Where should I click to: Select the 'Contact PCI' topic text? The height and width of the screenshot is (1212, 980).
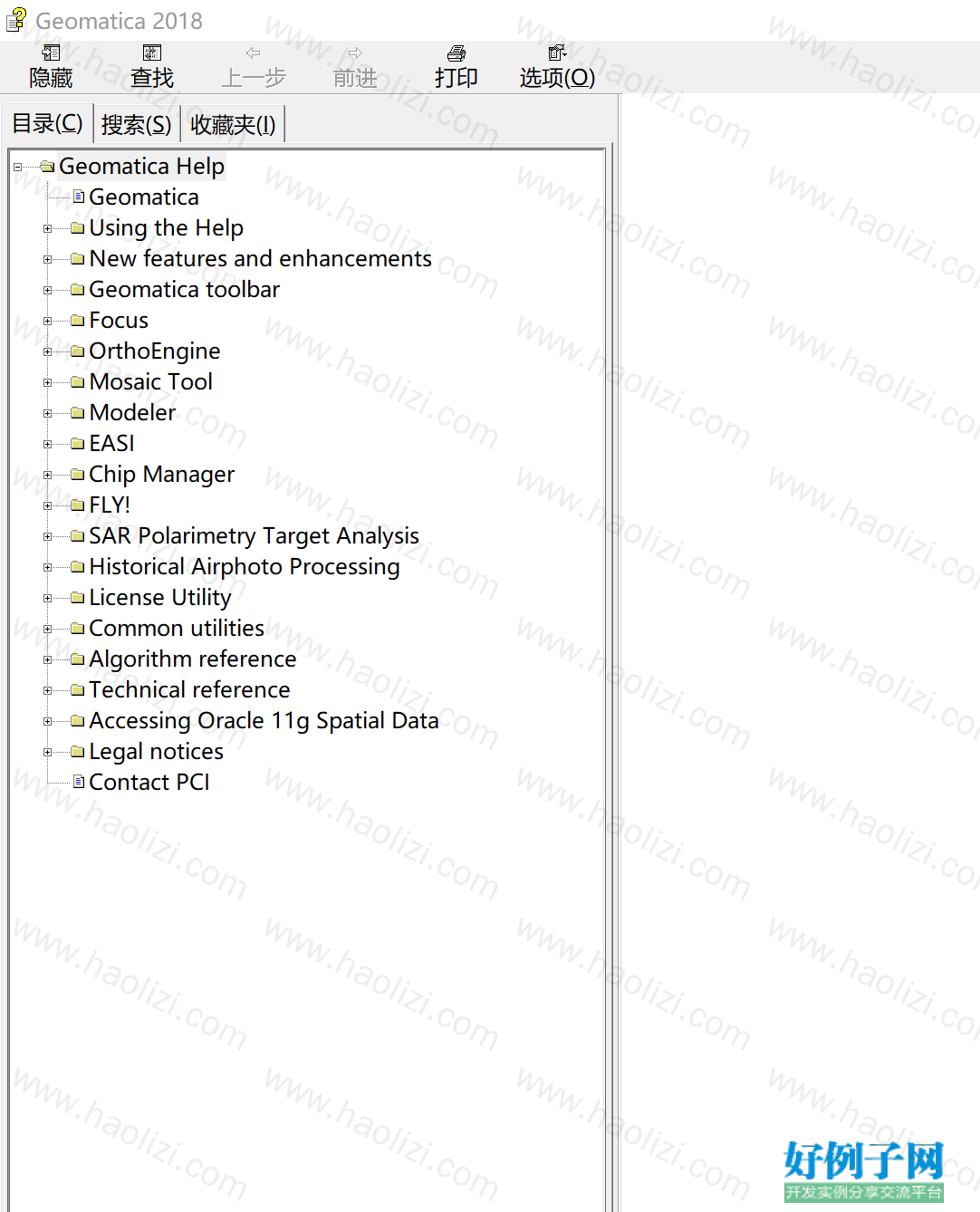click(149, 783)
